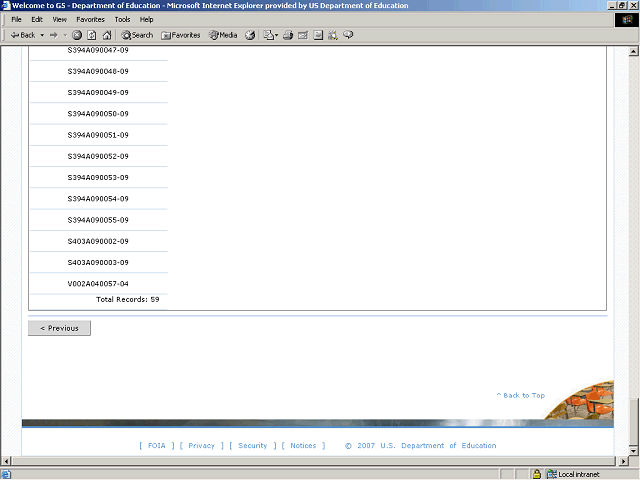Click the Research toolbar icon
640x480 pixels.
click(x=333, y=35)
